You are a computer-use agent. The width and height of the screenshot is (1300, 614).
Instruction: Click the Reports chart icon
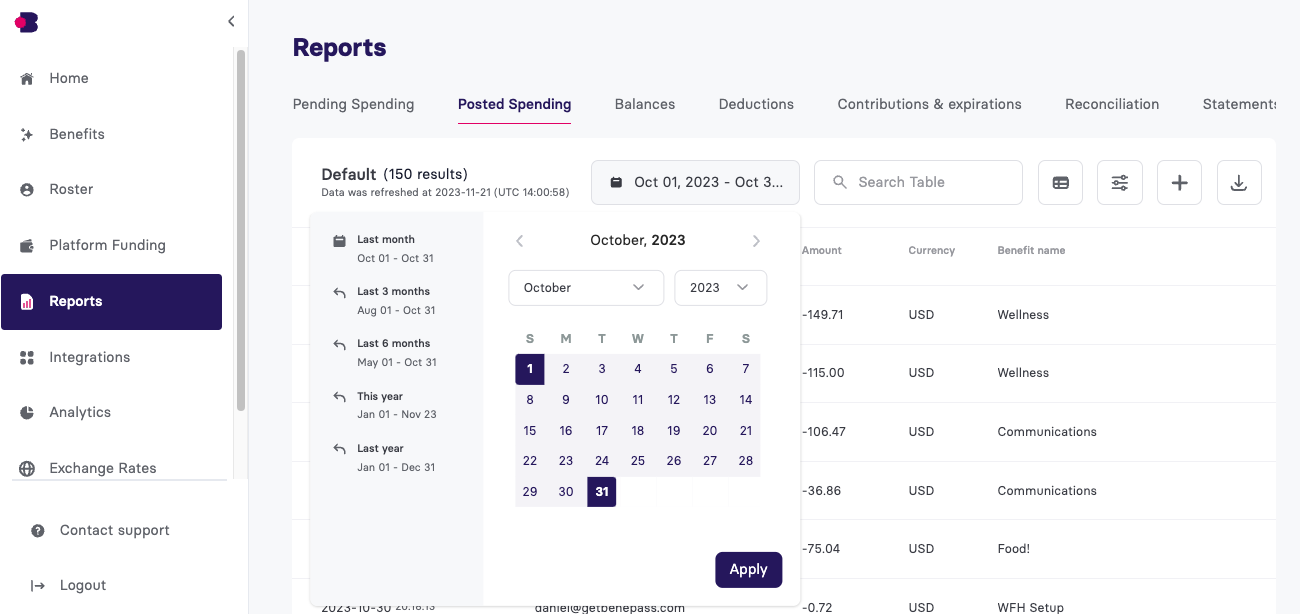tap(27, 302)
